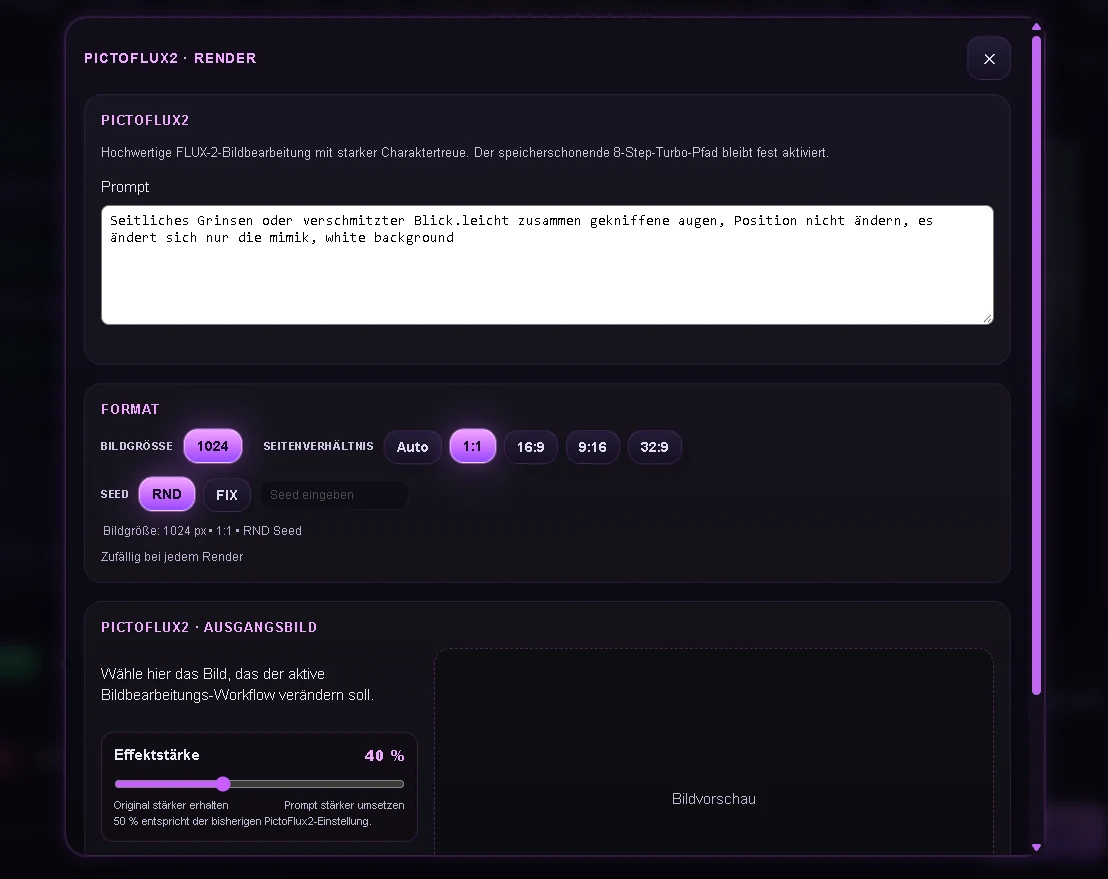Select the 1:1 aspect ratio
Image resolution: width=1108 pixels, height=879 pixels.
pos(472,447)
